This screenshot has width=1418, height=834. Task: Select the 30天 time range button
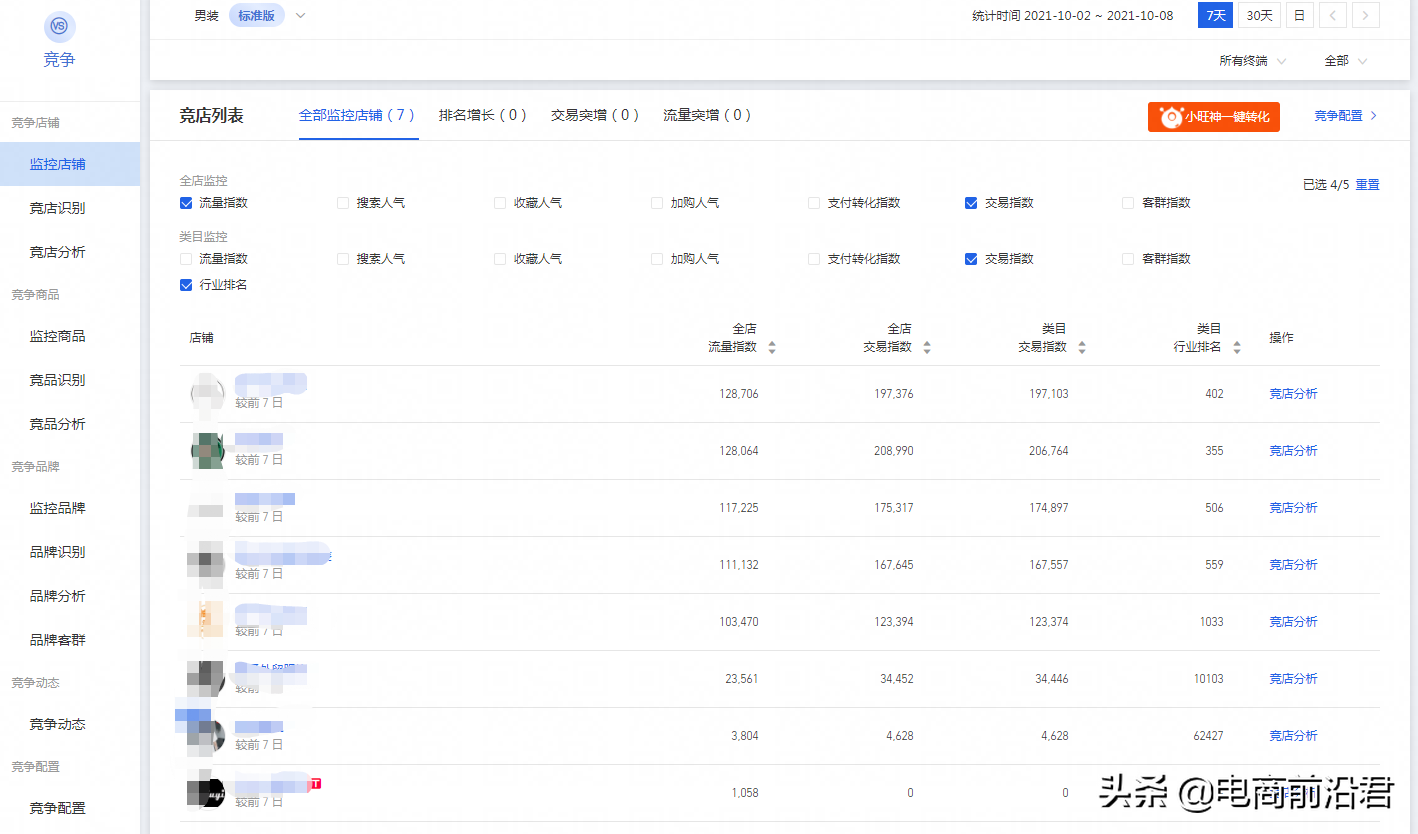pyautogui.click(x=1259, y=15)
